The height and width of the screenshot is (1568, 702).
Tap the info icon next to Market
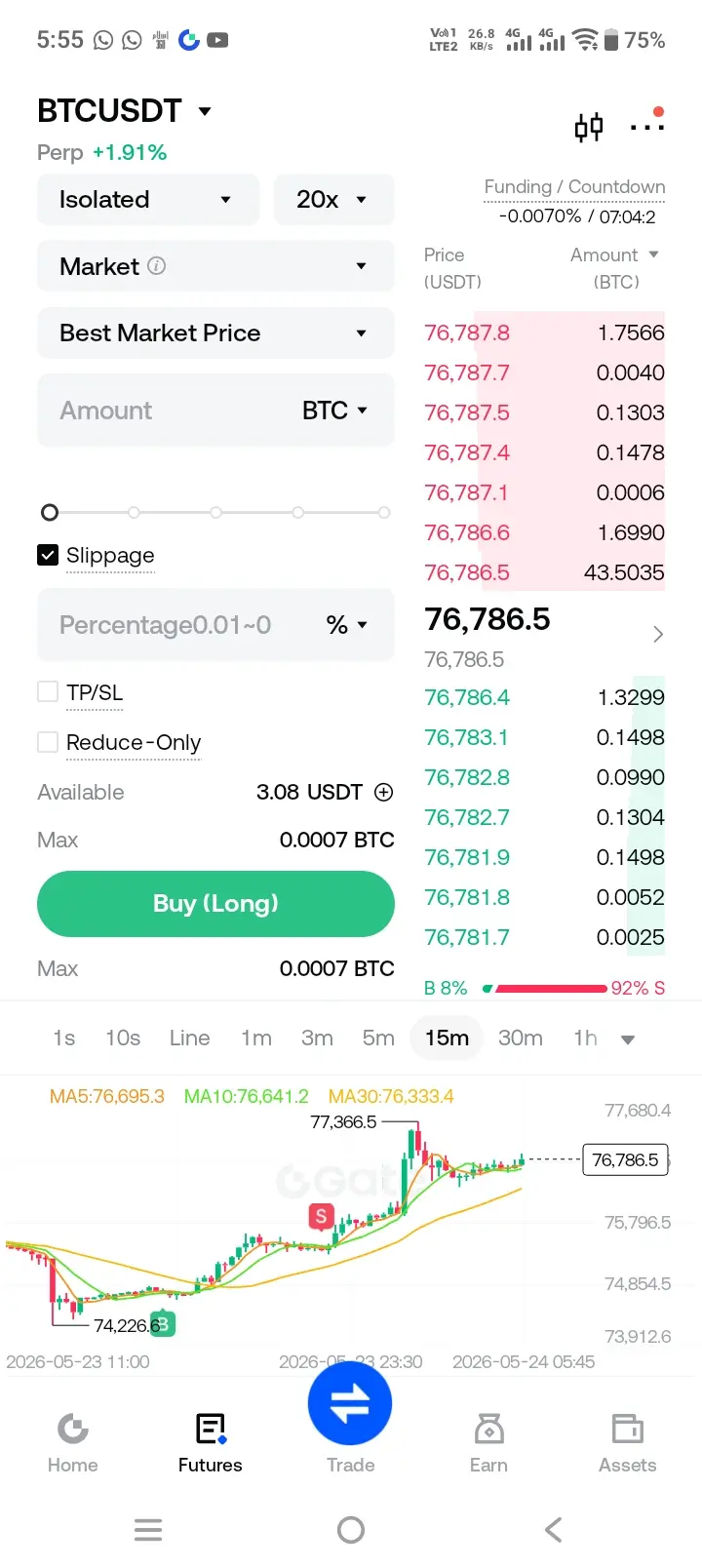[x=156, y=265]
